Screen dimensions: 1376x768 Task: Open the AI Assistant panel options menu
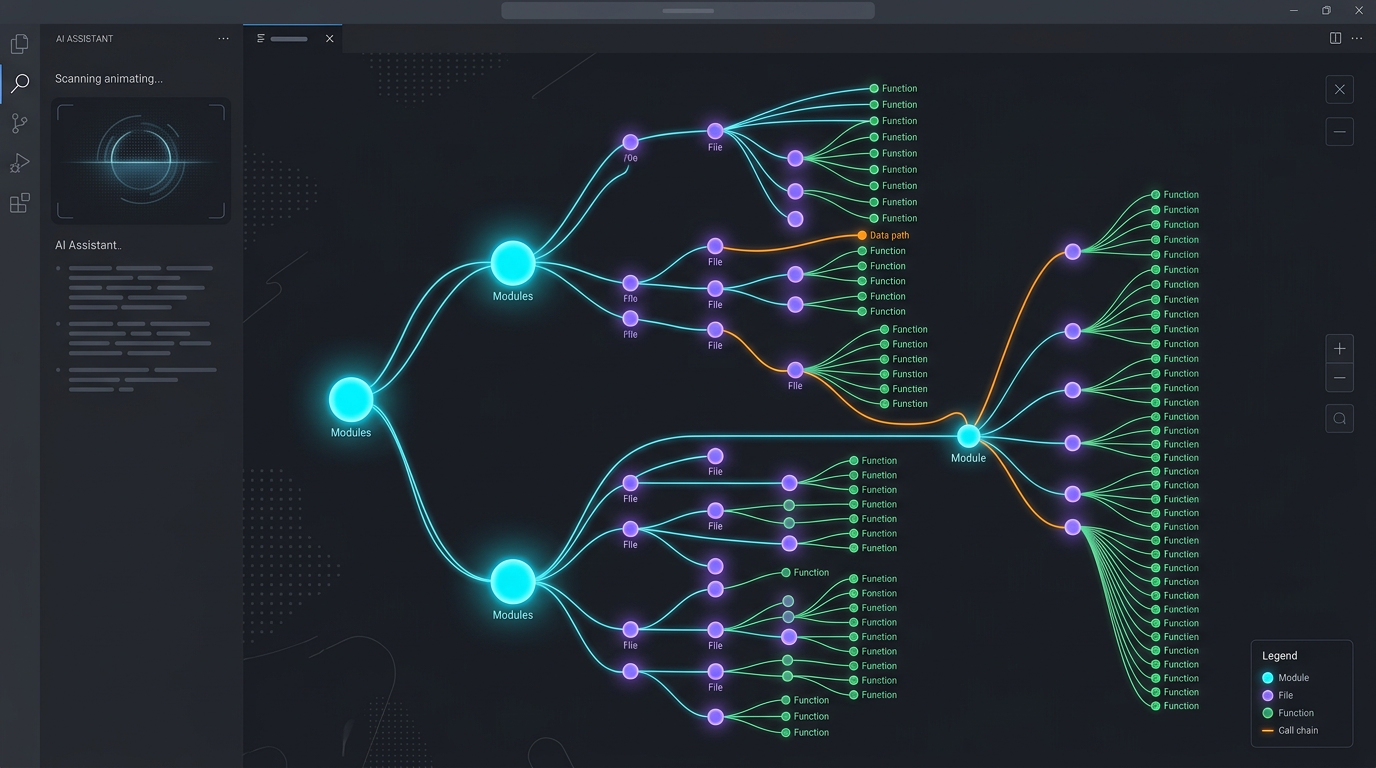(223, 38)
